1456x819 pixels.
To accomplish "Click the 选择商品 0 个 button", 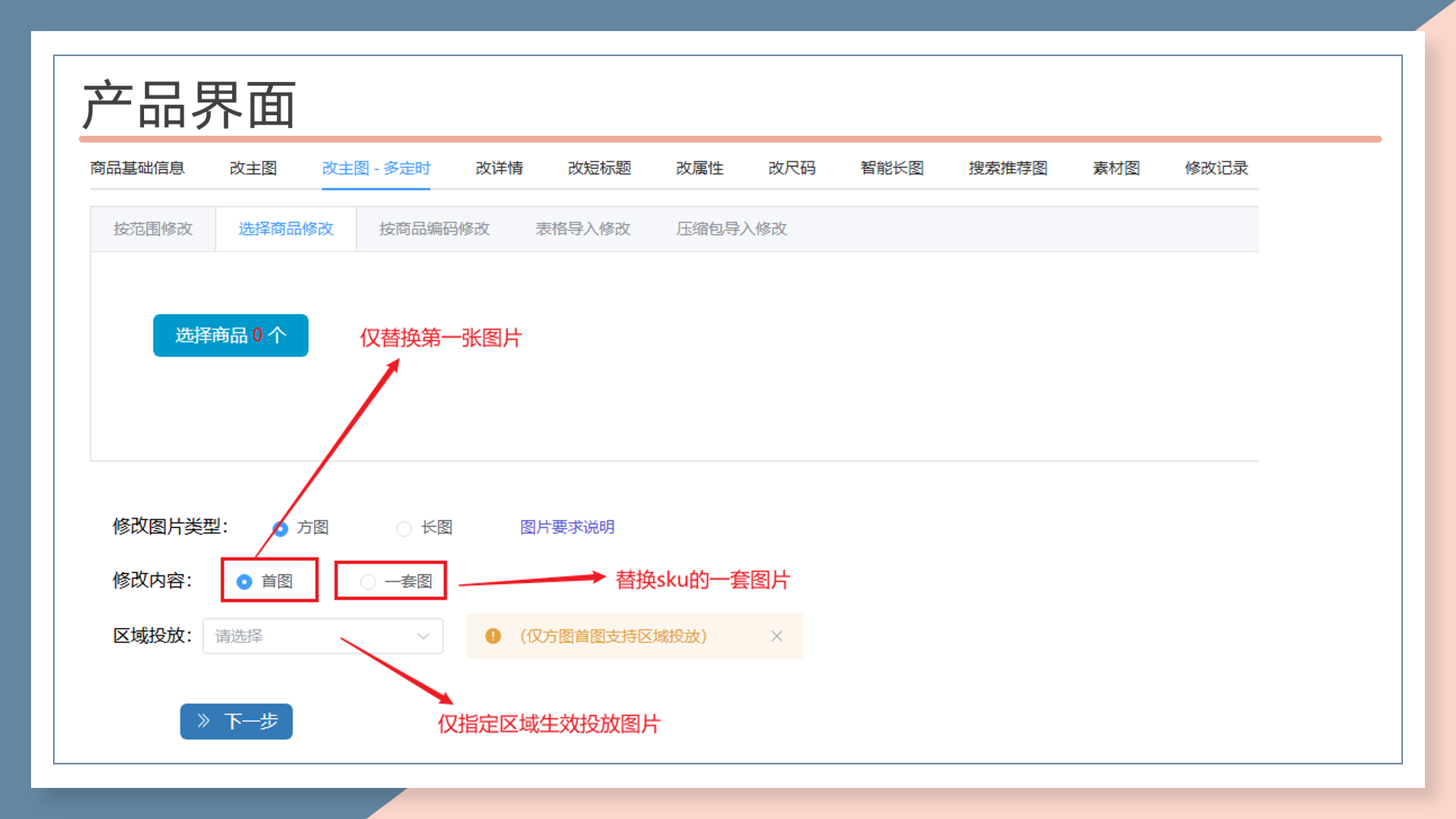I will click(231, 335).
